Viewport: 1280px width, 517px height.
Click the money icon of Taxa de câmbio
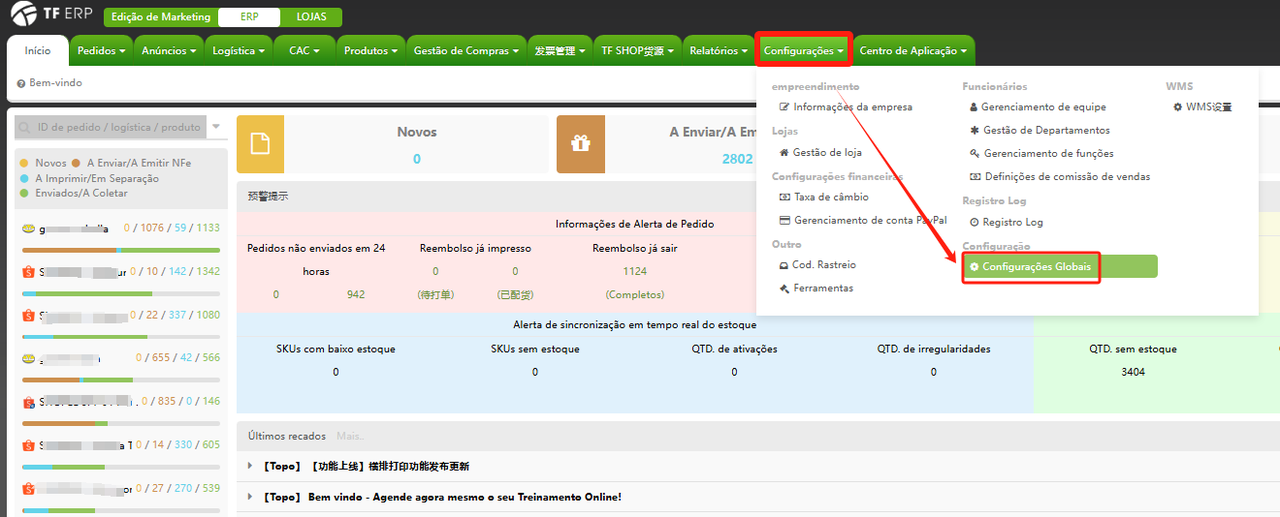785,197
